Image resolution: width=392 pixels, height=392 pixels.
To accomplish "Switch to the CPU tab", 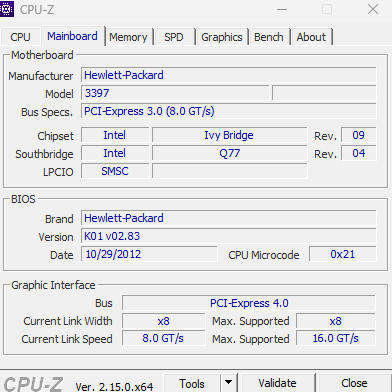I will 20,37.
